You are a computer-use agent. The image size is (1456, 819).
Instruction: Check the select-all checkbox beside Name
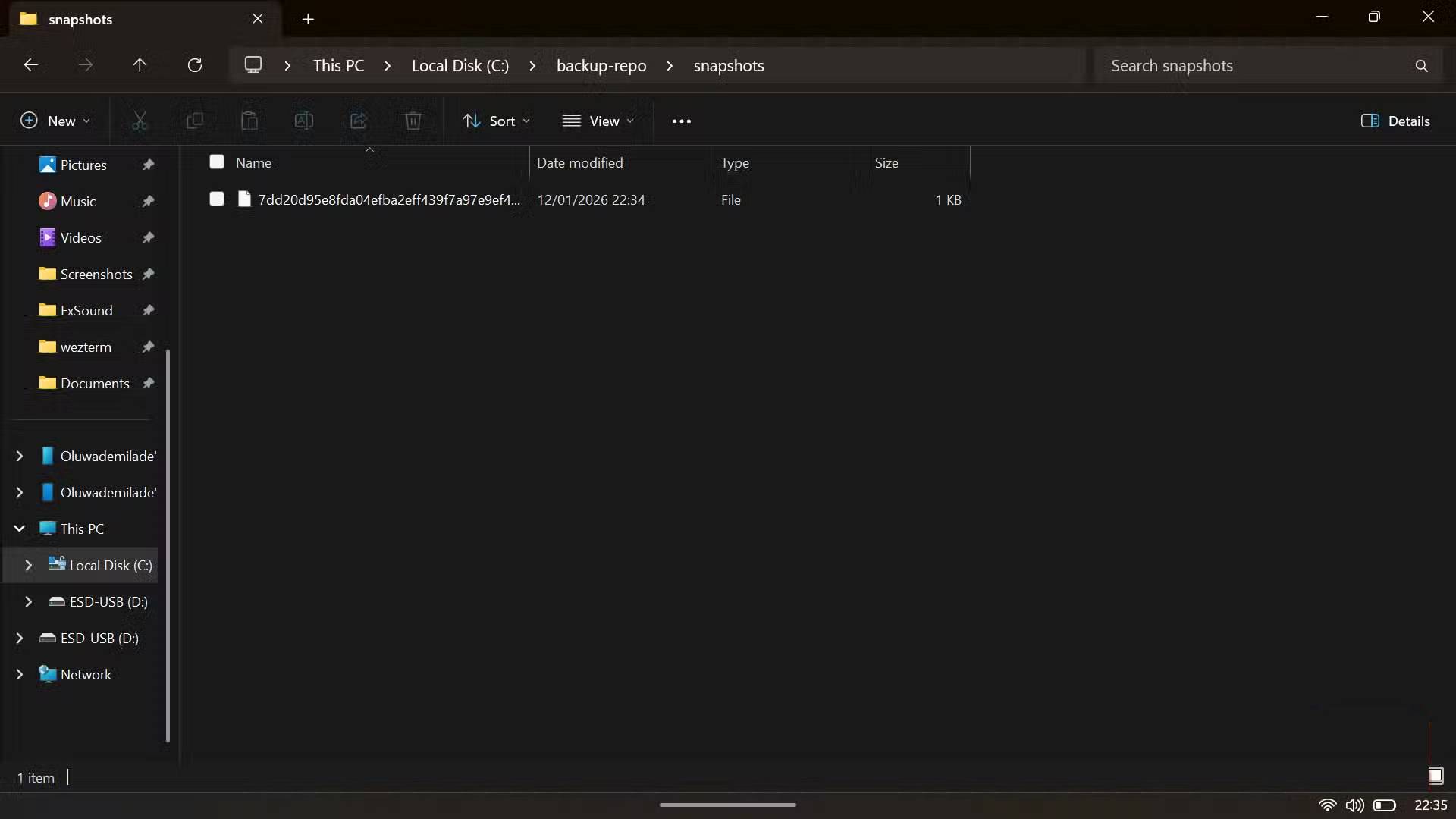click(x=217, y=162)
